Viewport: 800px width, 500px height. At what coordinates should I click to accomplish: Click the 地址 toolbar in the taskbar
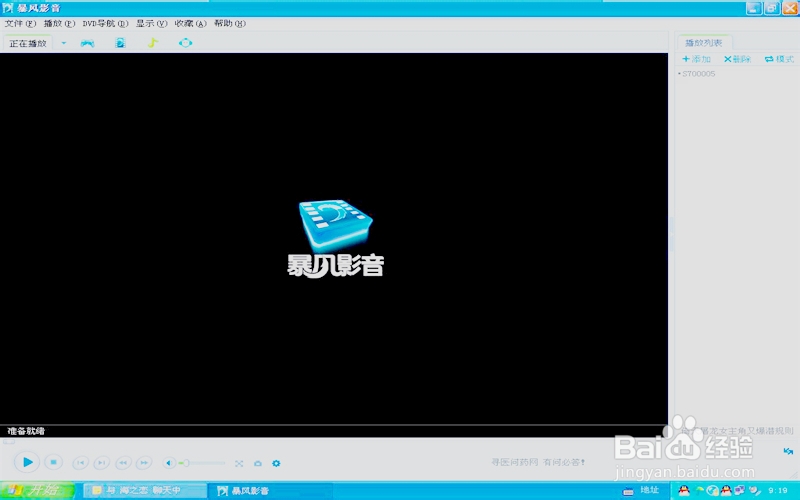coord(649,490)
